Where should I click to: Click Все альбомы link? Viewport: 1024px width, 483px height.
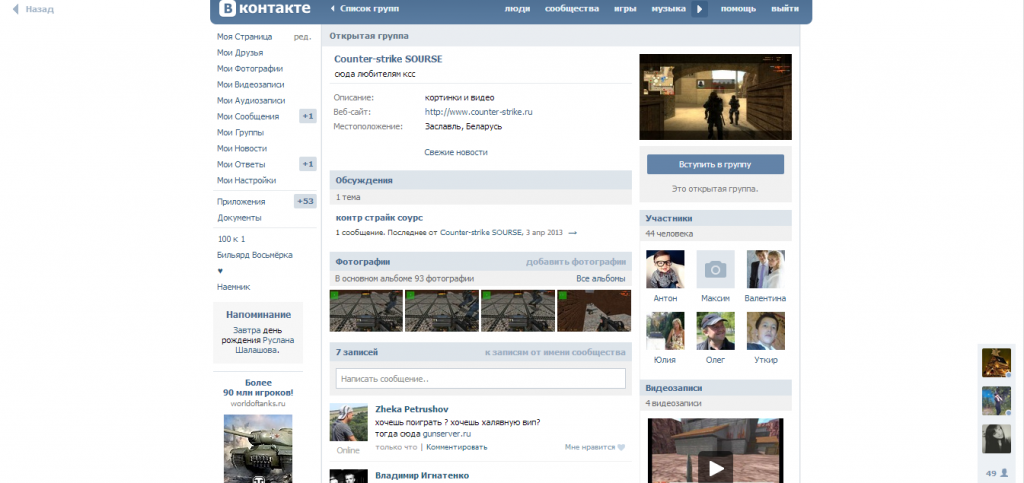pos(600,278)
